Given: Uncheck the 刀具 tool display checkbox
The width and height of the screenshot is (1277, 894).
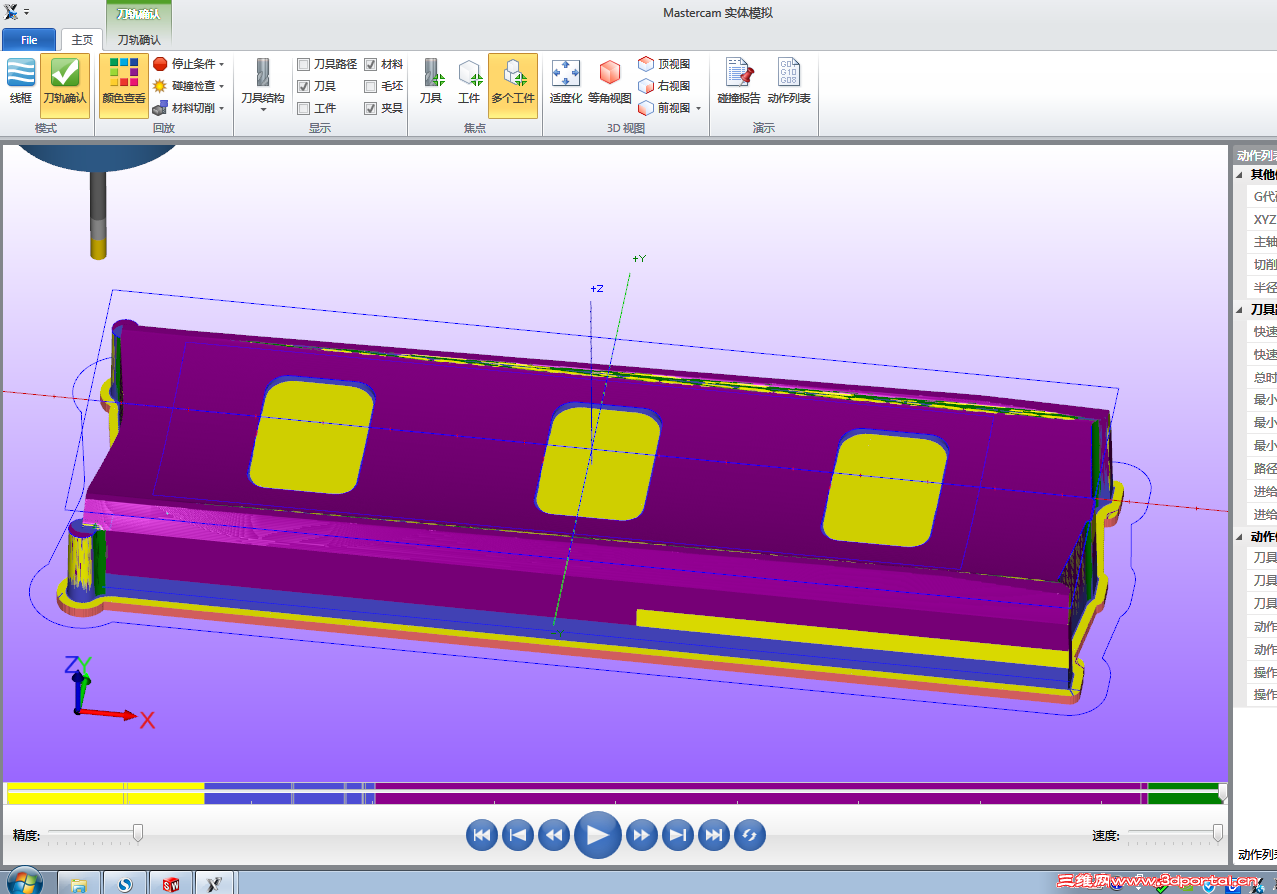Looking at the screenshot, I should [304, 86].
